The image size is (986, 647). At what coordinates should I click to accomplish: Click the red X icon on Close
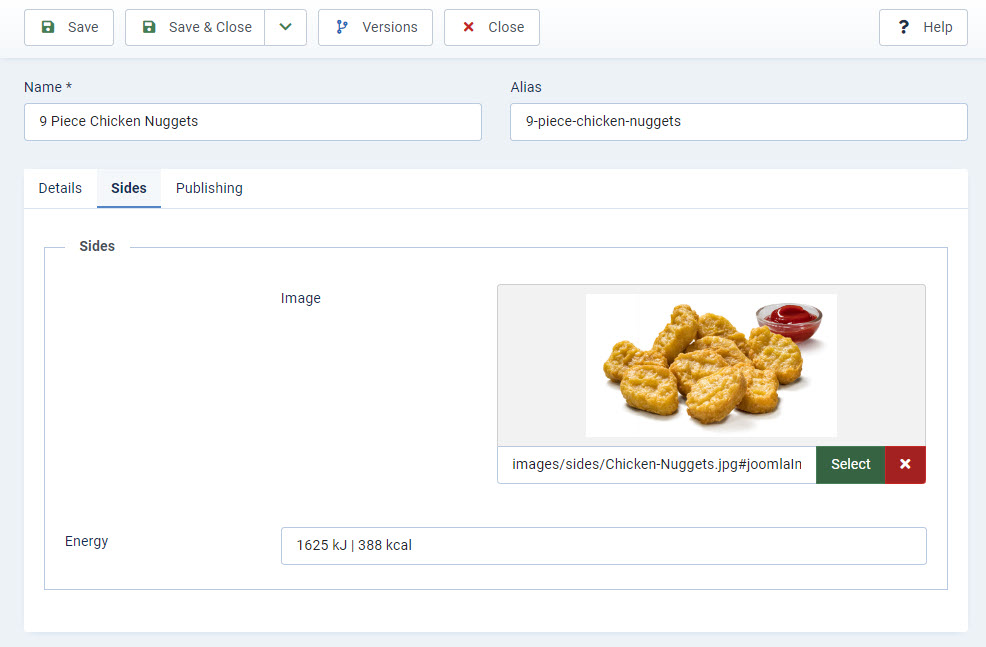[x=468, y=28]
